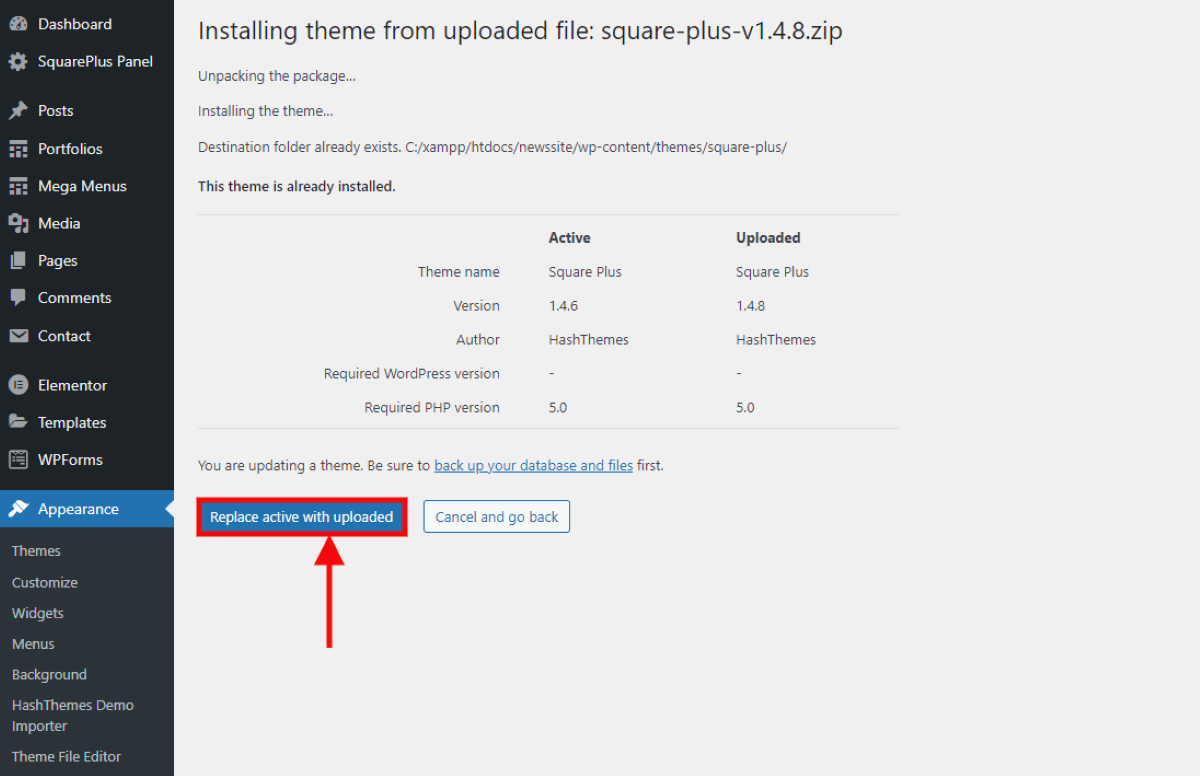The image size is (1200, 776).
Task: Click HashThemes in the Active column
Action: click(x=589, y=340)
